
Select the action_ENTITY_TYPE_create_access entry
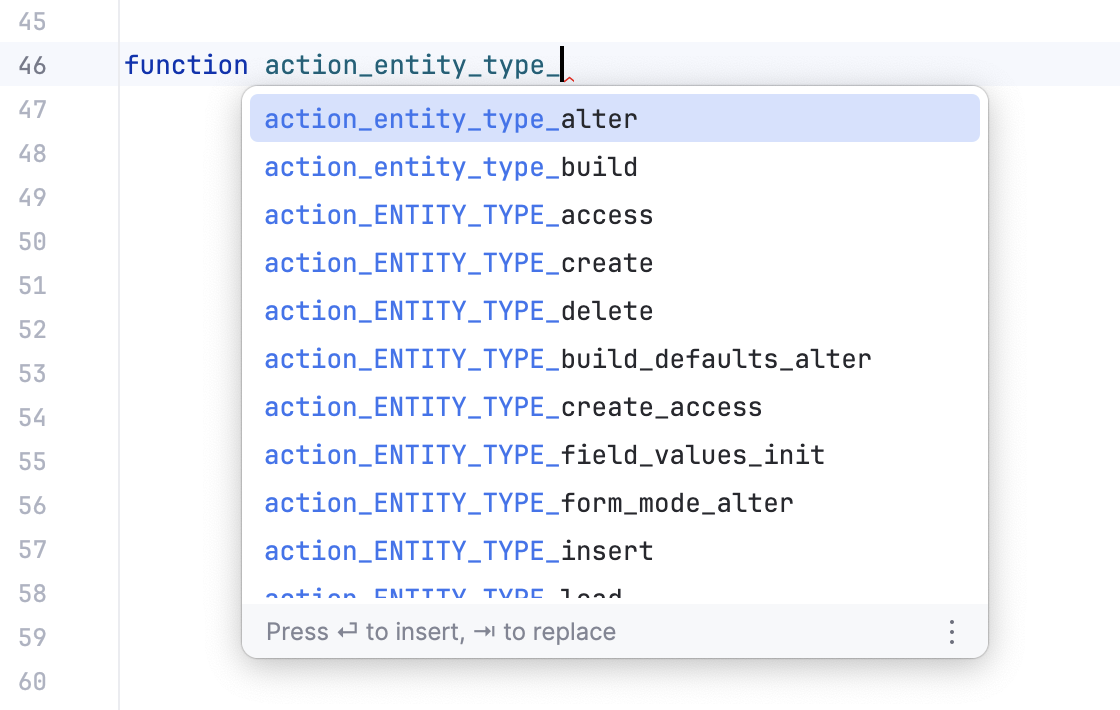coord(512,406)
